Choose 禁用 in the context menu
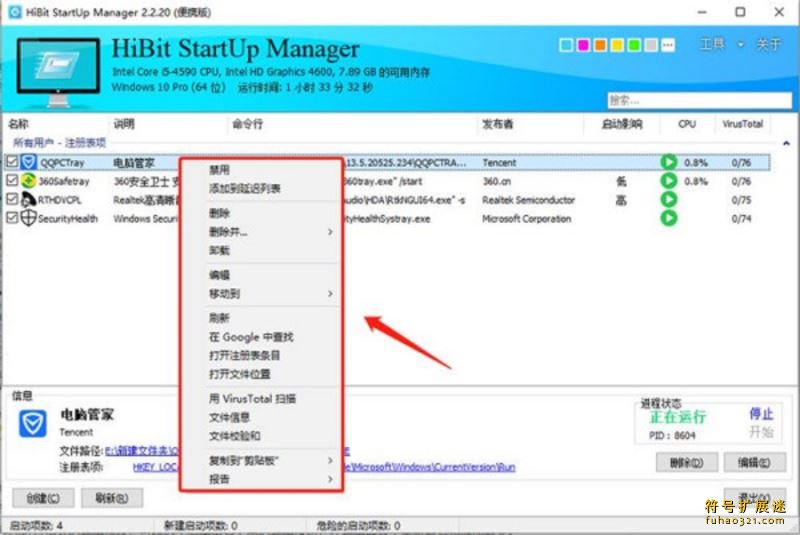This screenshot has height=535, width=800. [x=219, y=170]
